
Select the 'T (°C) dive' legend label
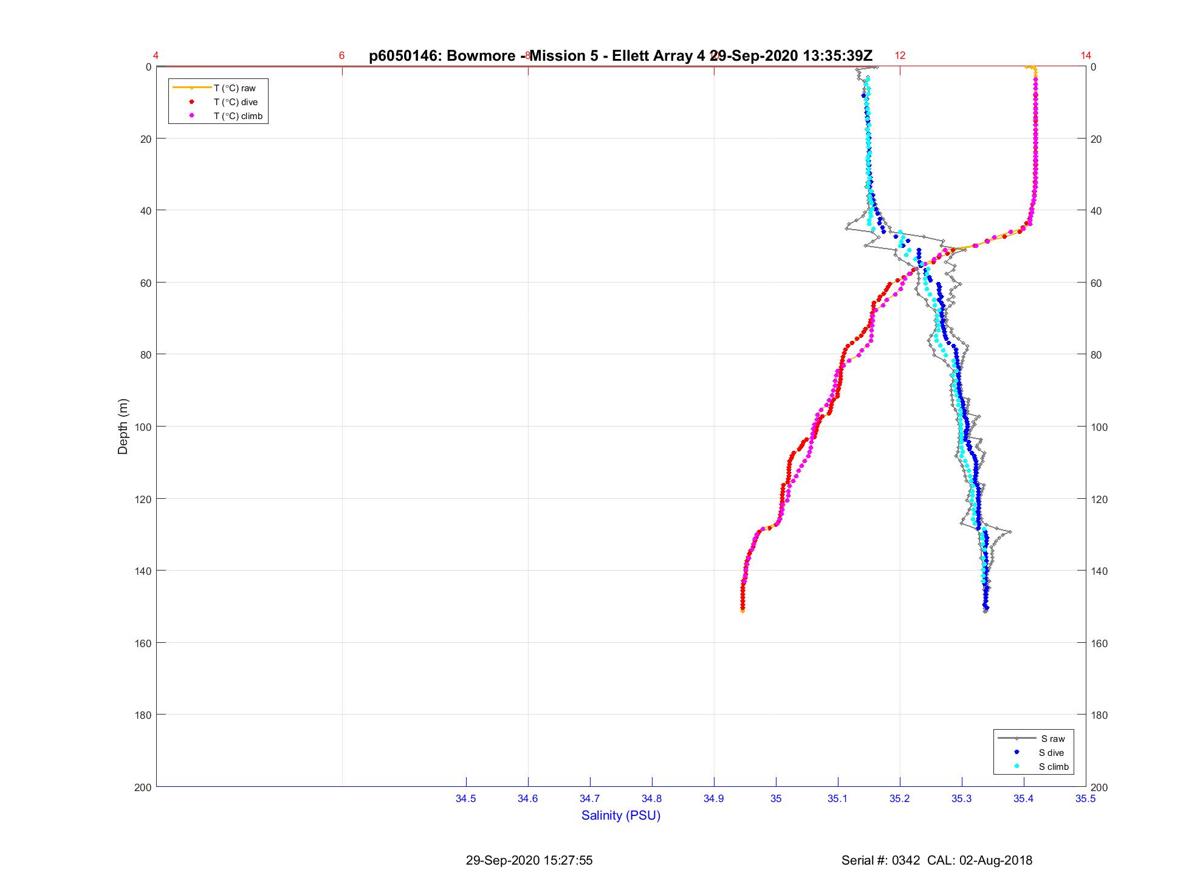236,102
